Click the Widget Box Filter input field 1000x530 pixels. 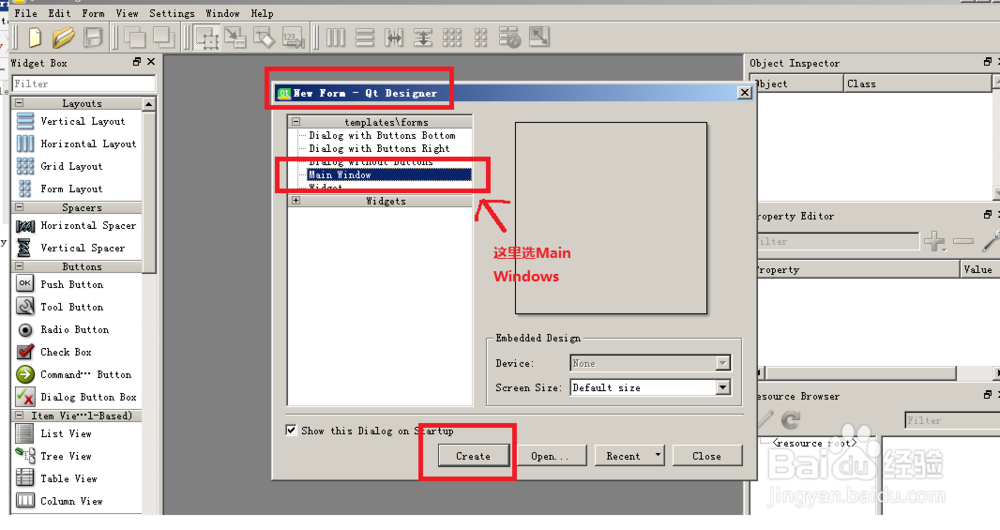tap(84, 84)
